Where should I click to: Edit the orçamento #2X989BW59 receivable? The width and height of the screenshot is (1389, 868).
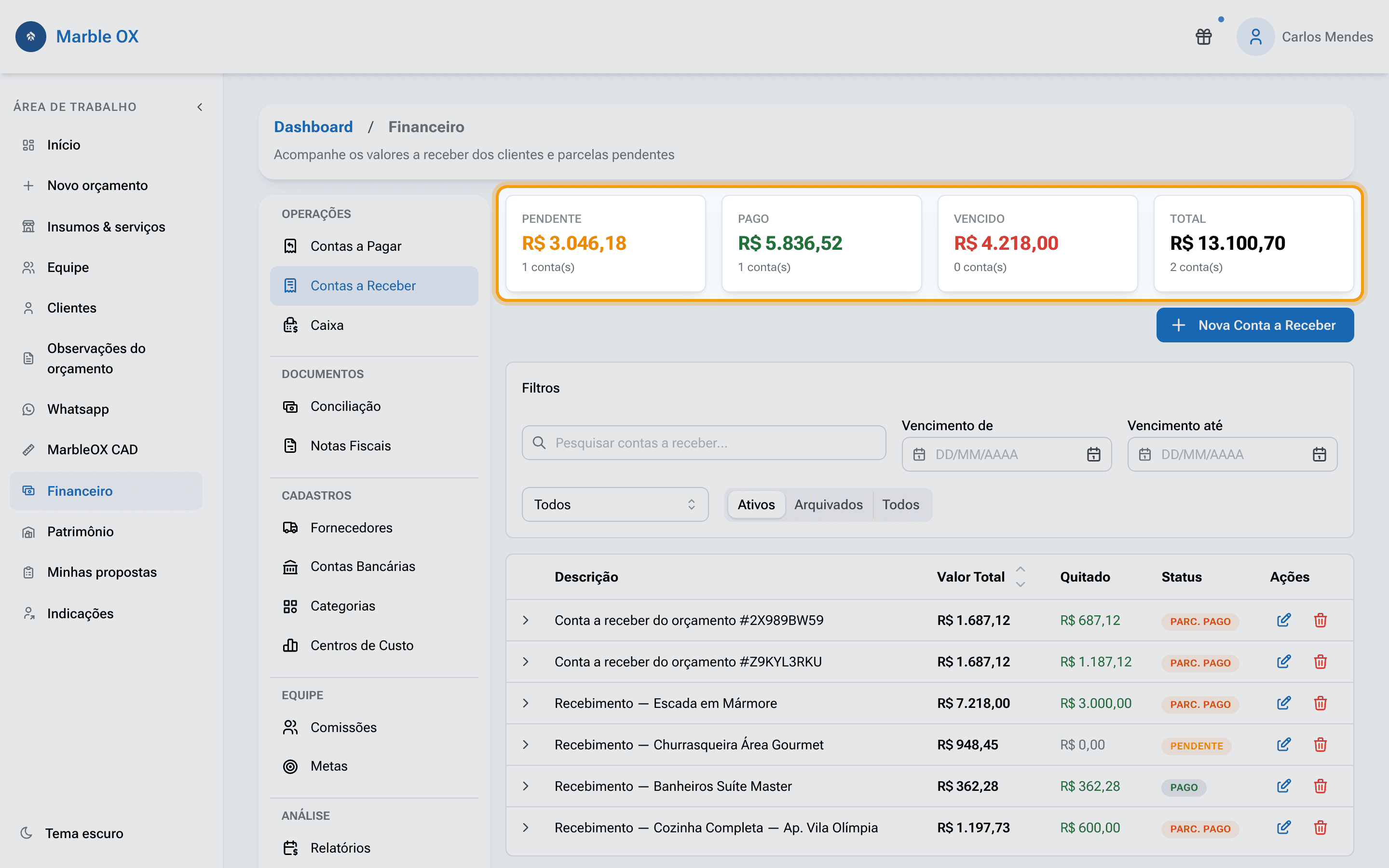1283,620
